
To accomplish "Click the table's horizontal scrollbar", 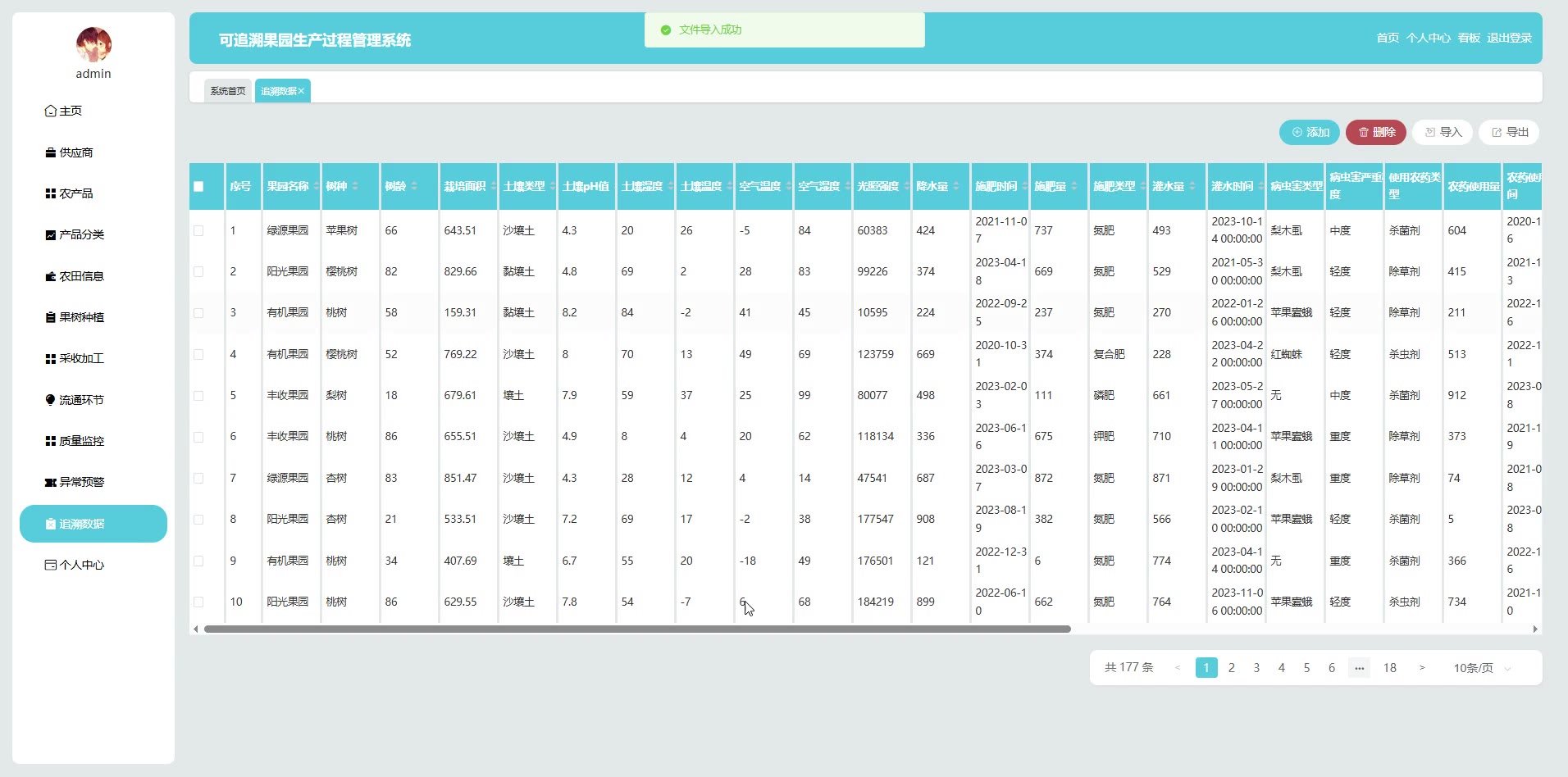I will point(637,629).
